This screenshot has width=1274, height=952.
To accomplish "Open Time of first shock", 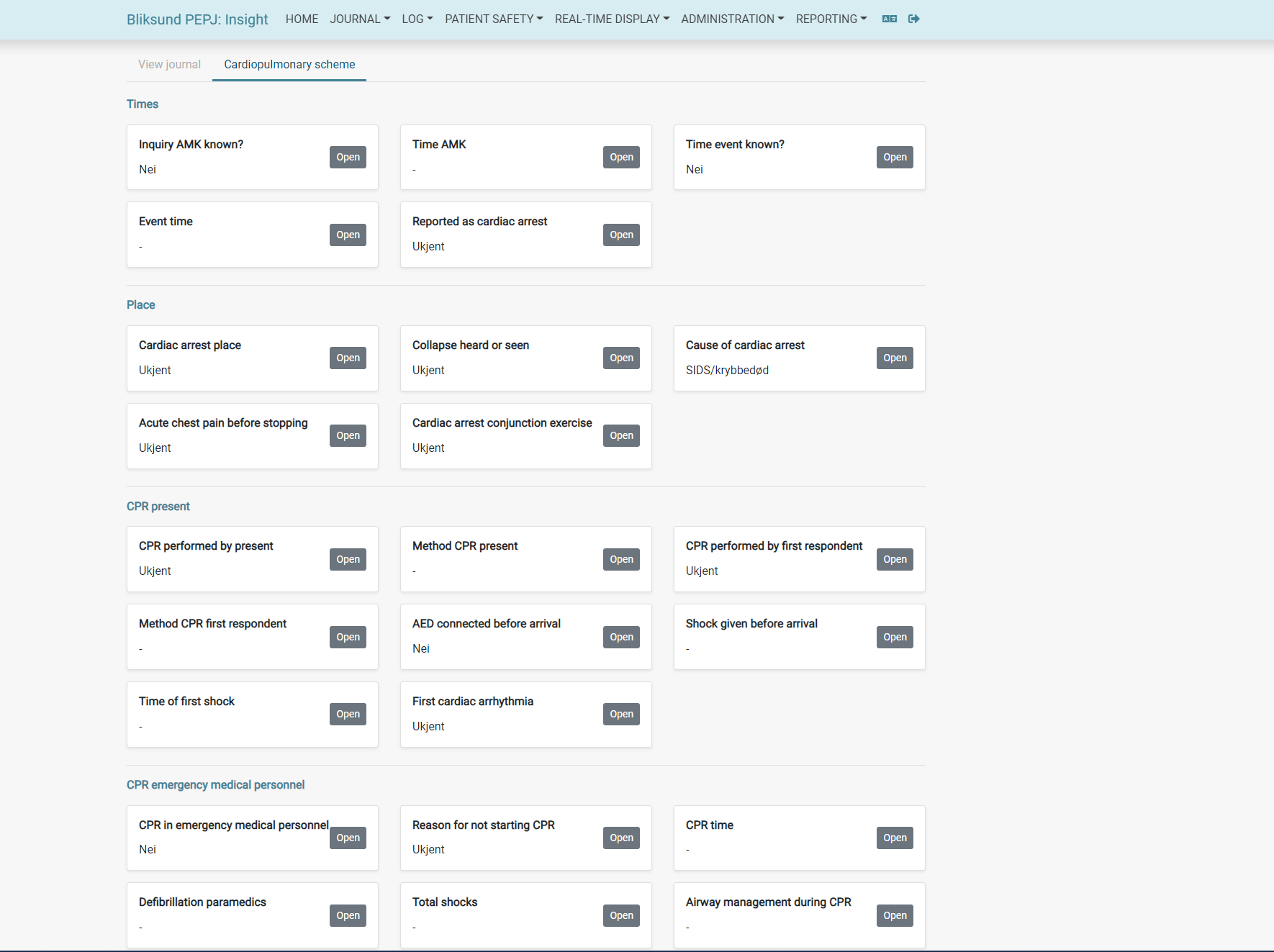I will (348, 714).
